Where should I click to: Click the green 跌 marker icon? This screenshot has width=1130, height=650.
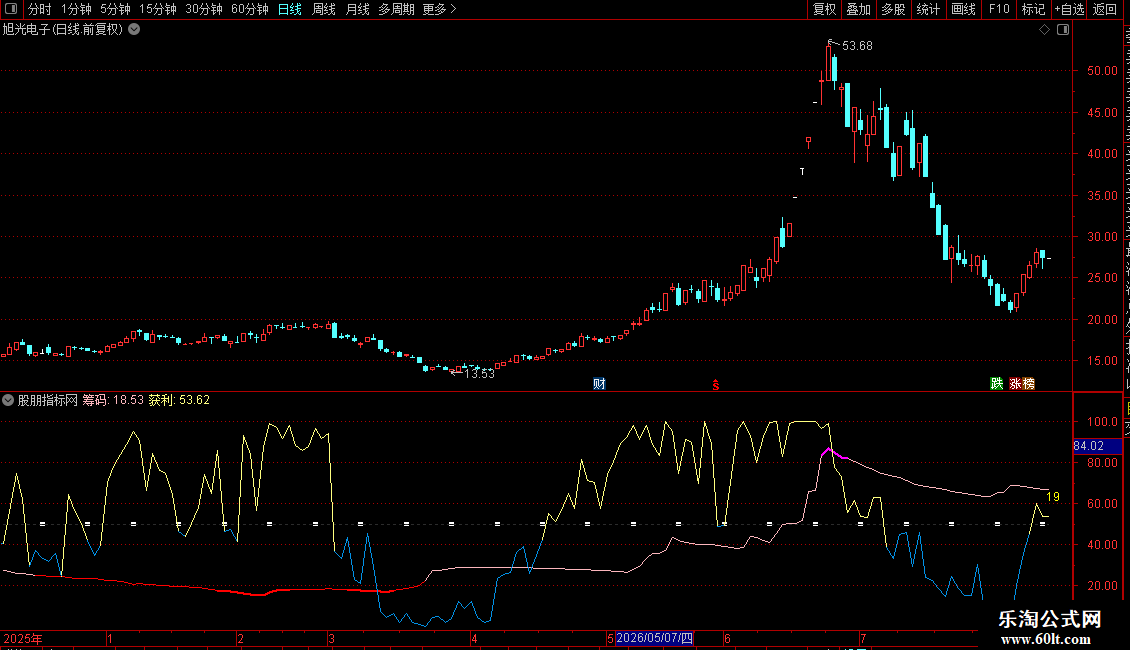(997, 383)
